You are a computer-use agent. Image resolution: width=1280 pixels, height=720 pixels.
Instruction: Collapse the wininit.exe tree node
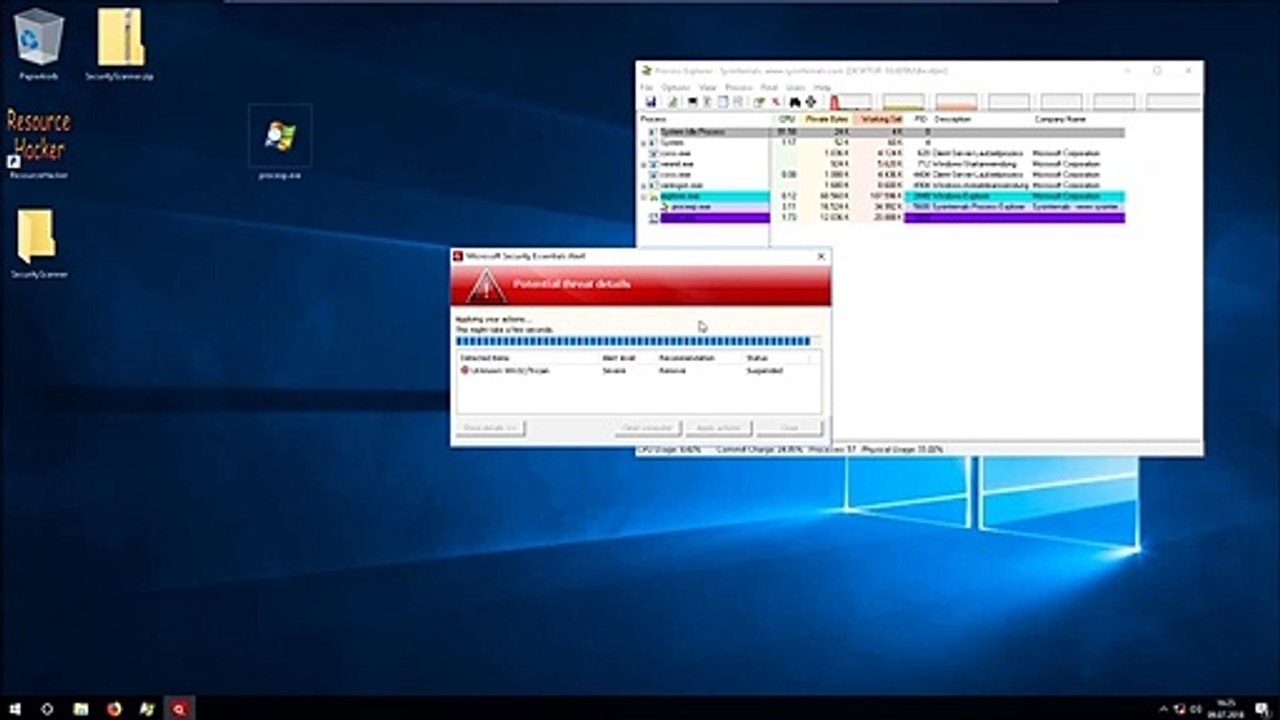pyautogui.click(x=643, y=164)
